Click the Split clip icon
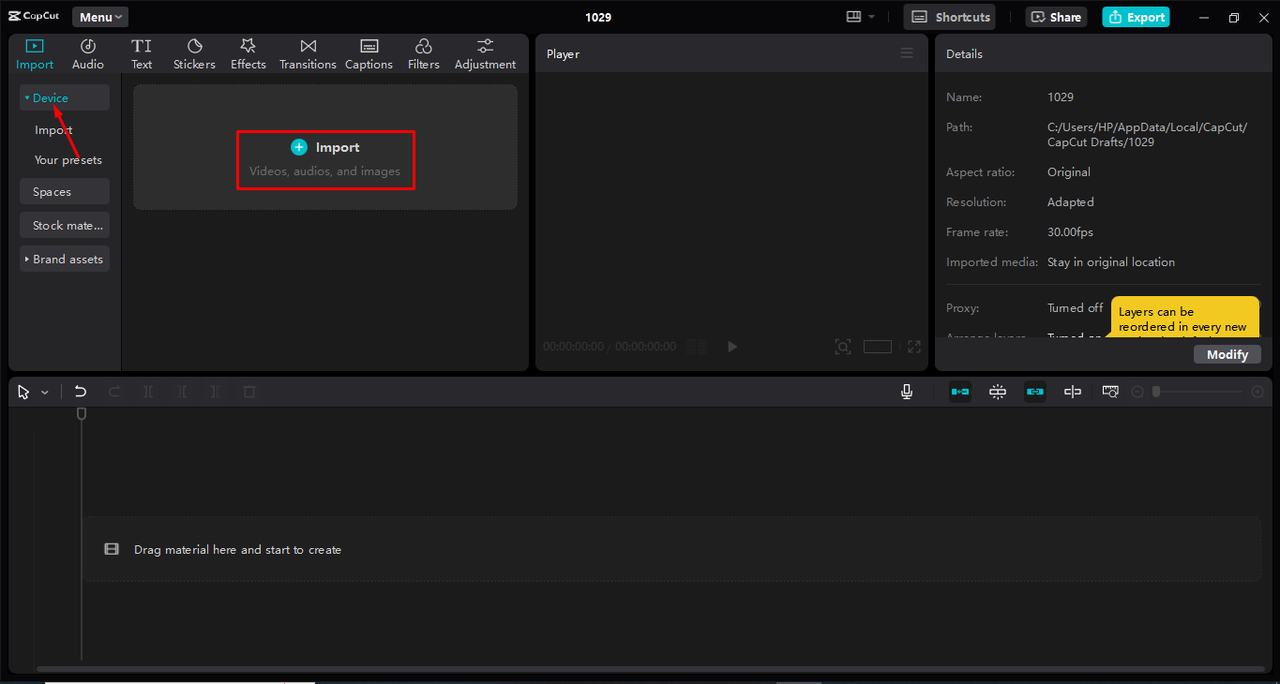The image size is (1280, 684). point(148,392)
